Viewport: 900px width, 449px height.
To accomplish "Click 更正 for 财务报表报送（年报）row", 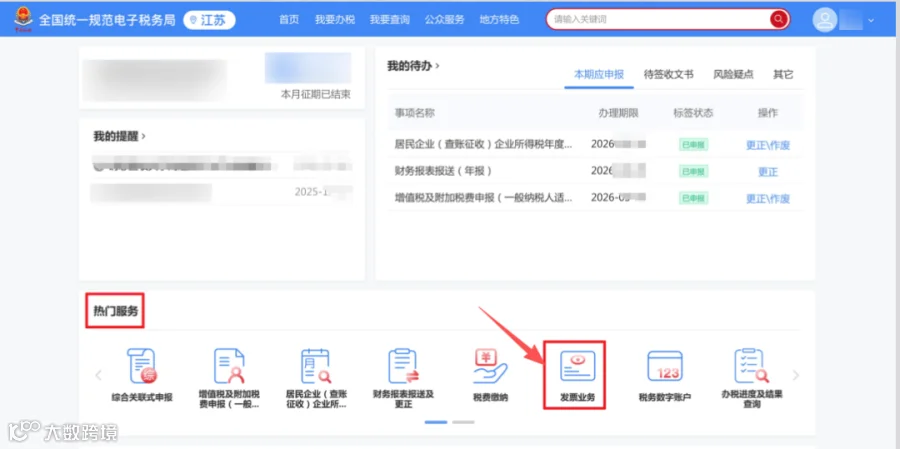I will (x=768, y=172).
